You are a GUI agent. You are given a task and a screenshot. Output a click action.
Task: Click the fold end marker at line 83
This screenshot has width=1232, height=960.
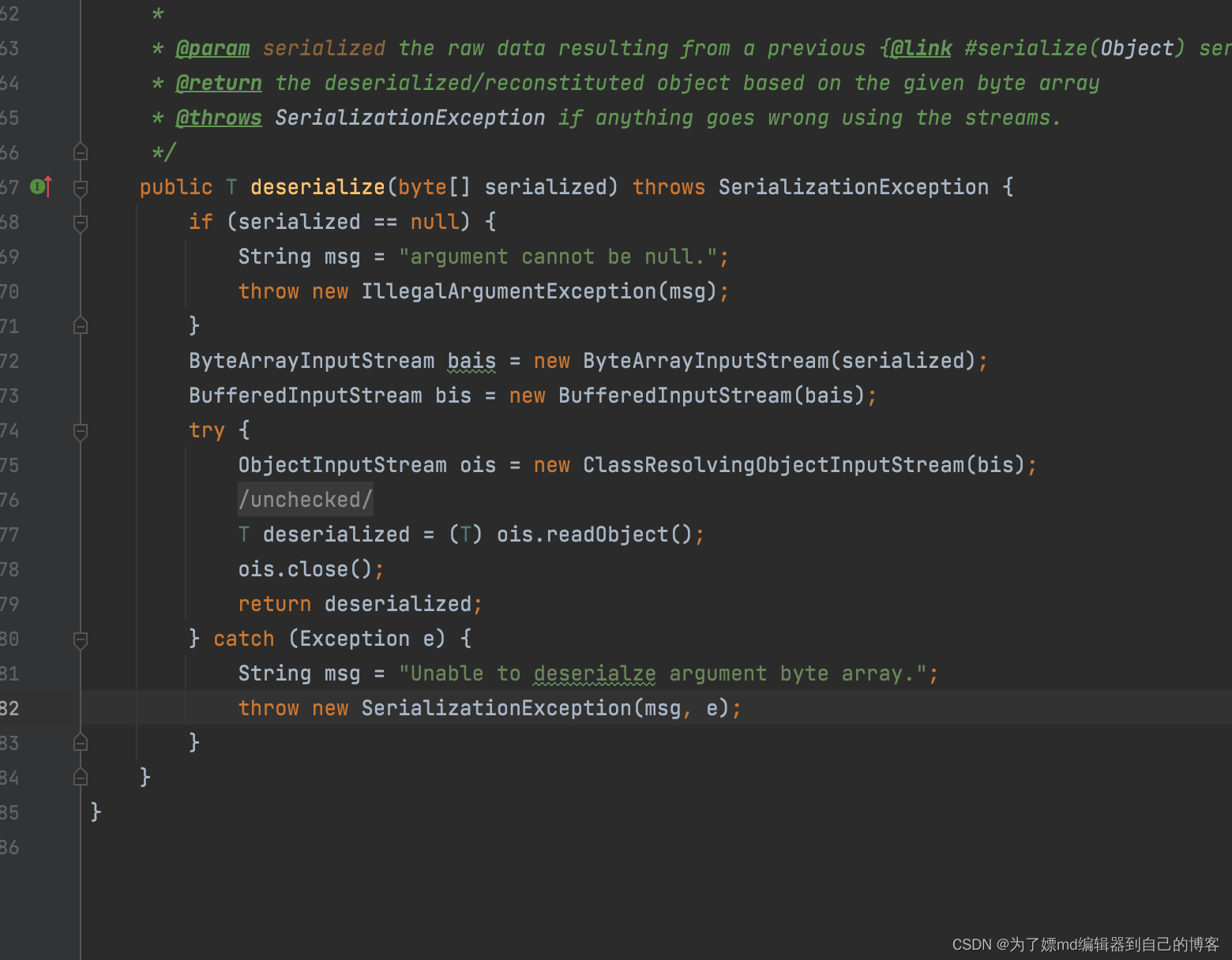[81, 742]
